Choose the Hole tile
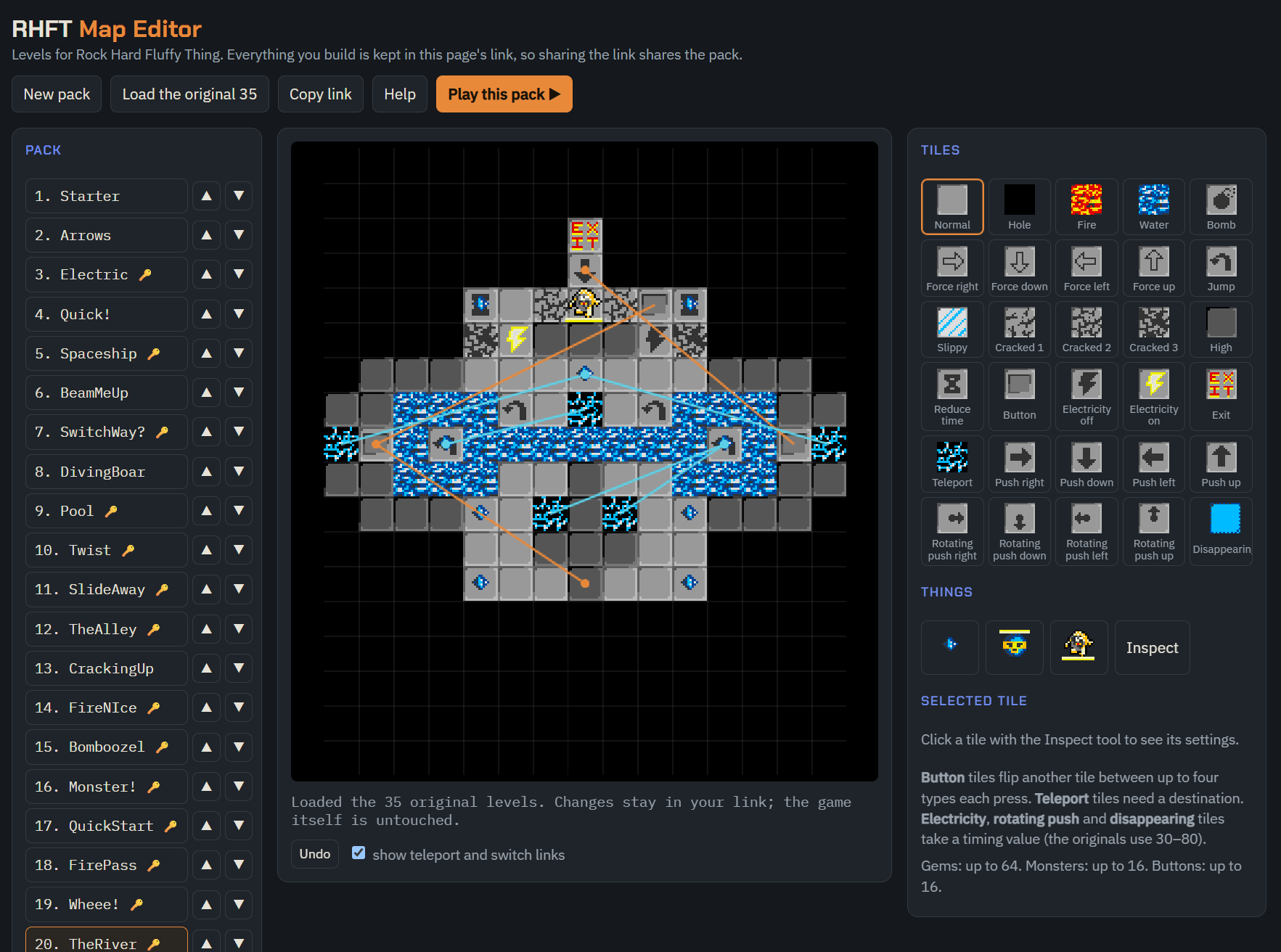1281x952 pixels. (1019, 207)
